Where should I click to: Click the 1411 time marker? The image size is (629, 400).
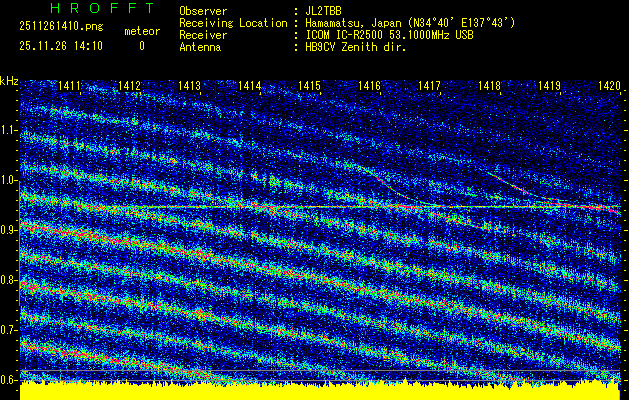tap(70, 87)
